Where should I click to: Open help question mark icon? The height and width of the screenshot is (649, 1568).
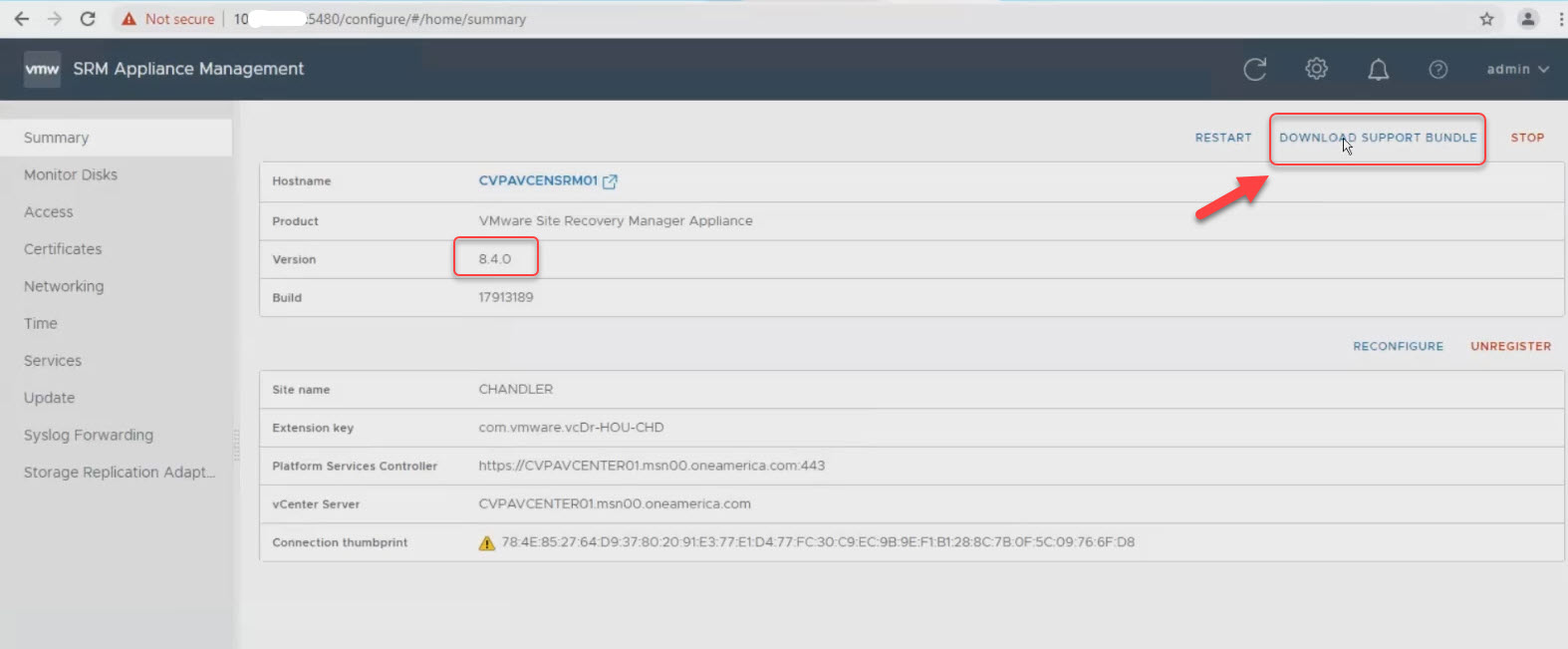(x=1437, y=69)
